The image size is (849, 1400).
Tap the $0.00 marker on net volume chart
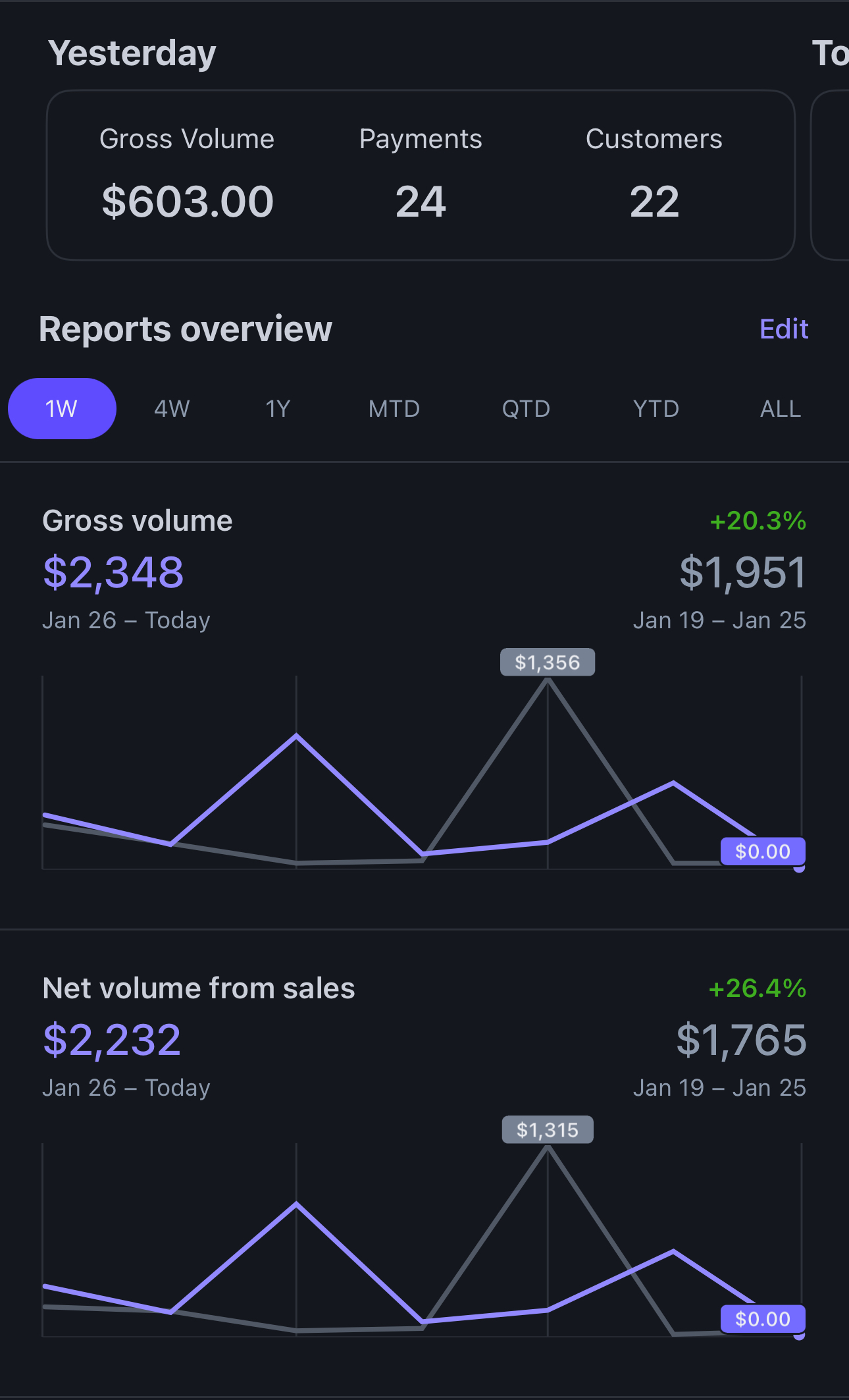point(763,1319)
